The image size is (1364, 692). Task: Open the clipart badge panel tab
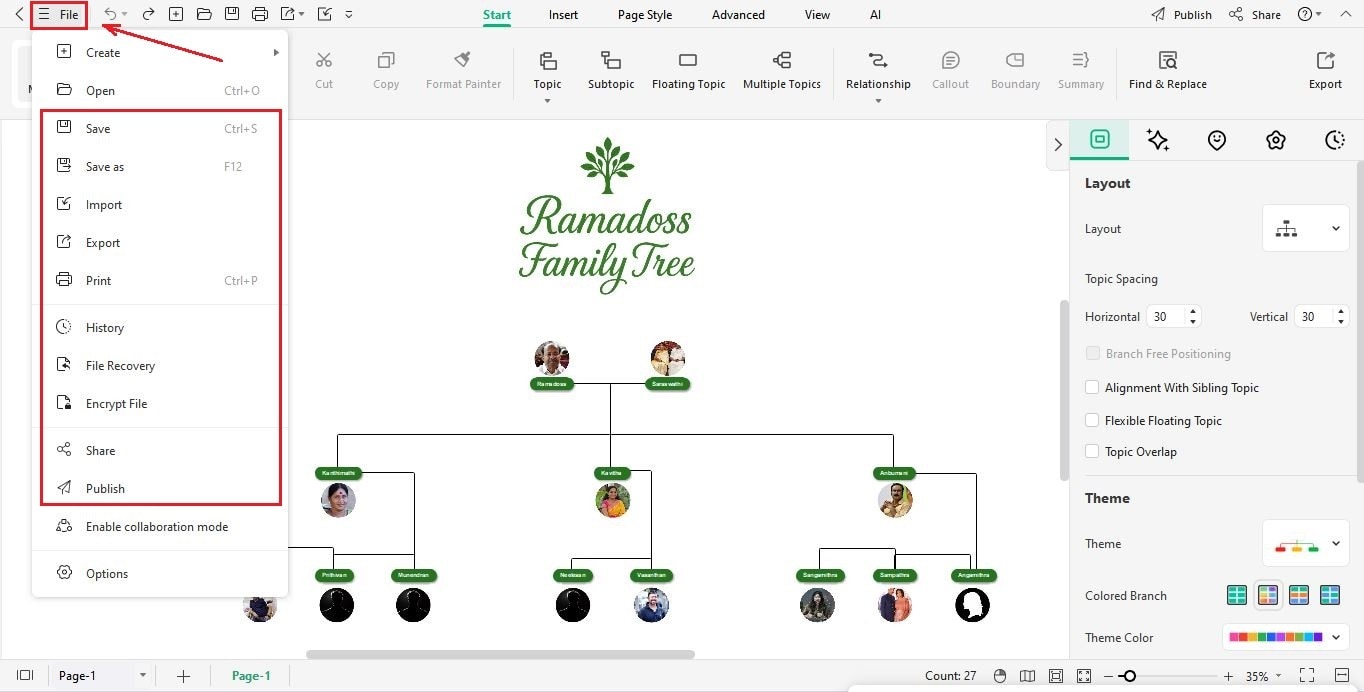1275,140
